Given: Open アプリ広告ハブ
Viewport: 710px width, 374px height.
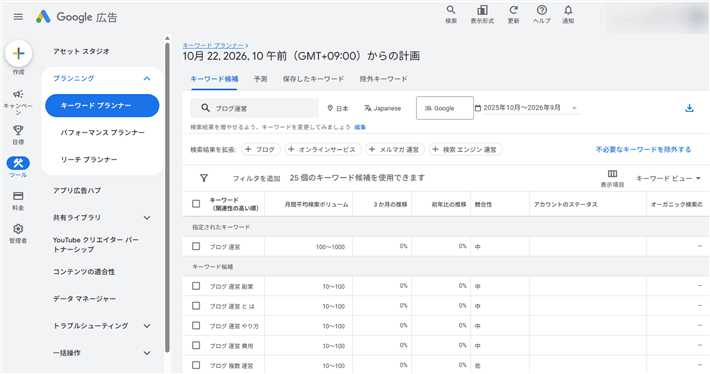Looking at the screenshot, I should pyautogui.click(x=77, y=191).
